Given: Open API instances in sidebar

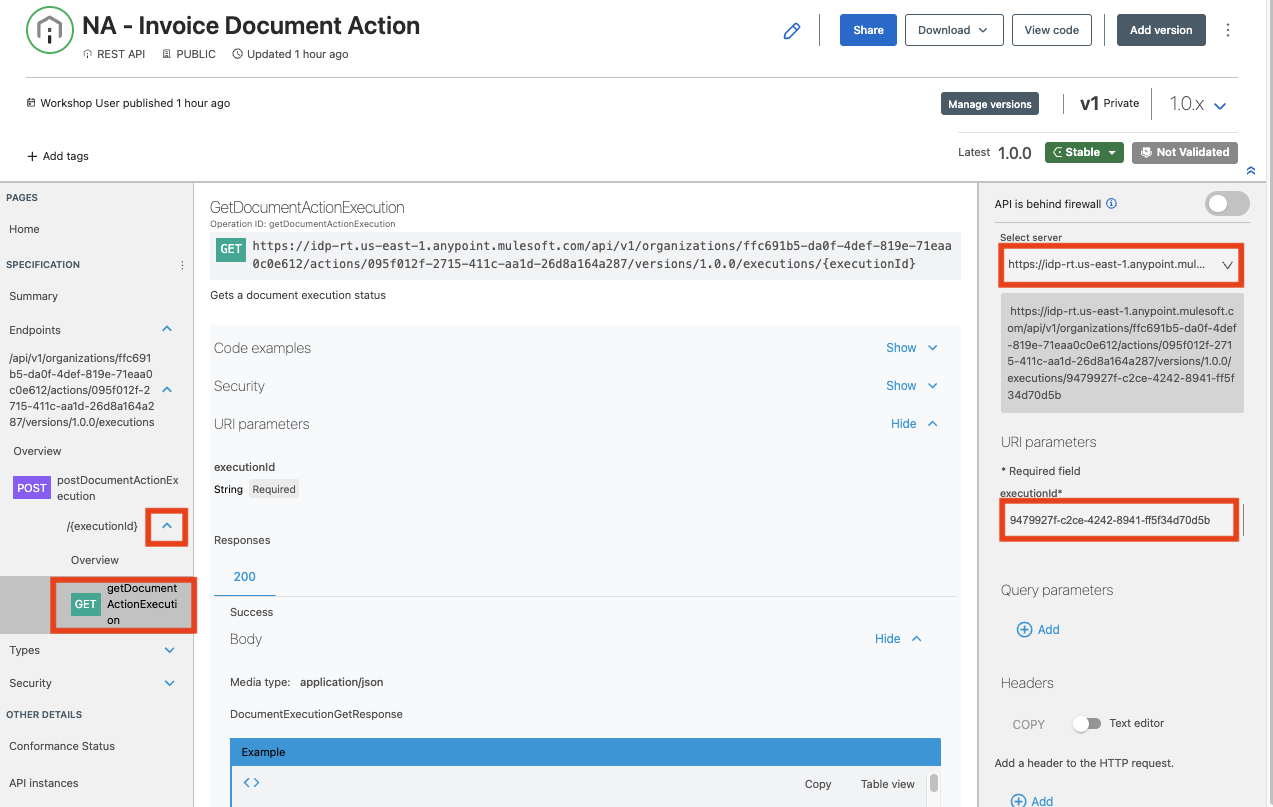Looking at the screenshot, I should [44, 783].
